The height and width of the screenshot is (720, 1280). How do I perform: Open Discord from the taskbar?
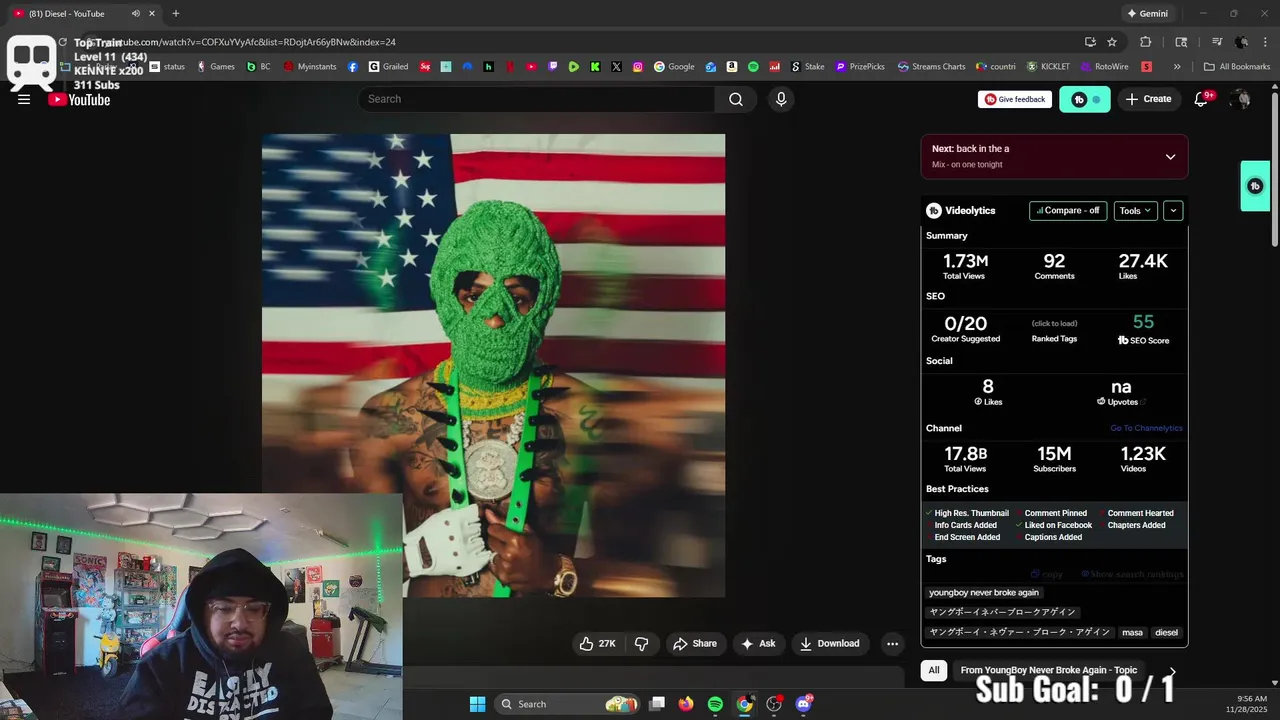(803, 704)
